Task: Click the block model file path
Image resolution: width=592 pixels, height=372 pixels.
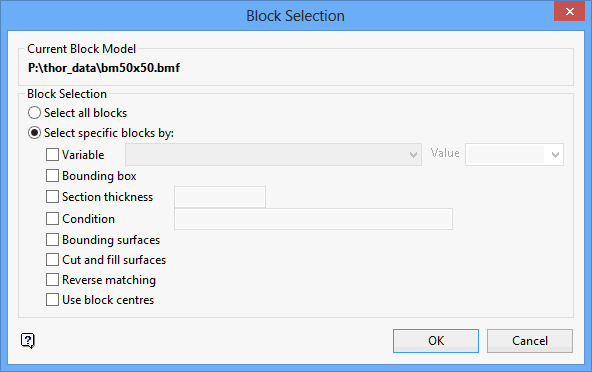Action: 104,68
